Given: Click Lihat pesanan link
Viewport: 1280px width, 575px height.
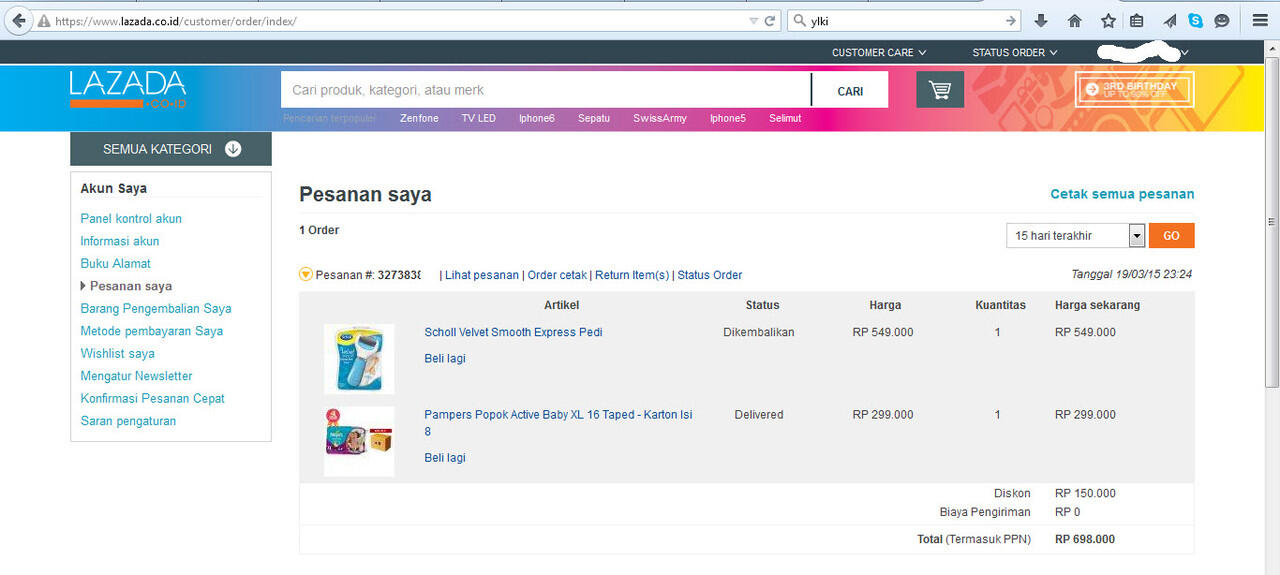Looking at the screenshot, I should pyautogui.click(x=482, y=275).
